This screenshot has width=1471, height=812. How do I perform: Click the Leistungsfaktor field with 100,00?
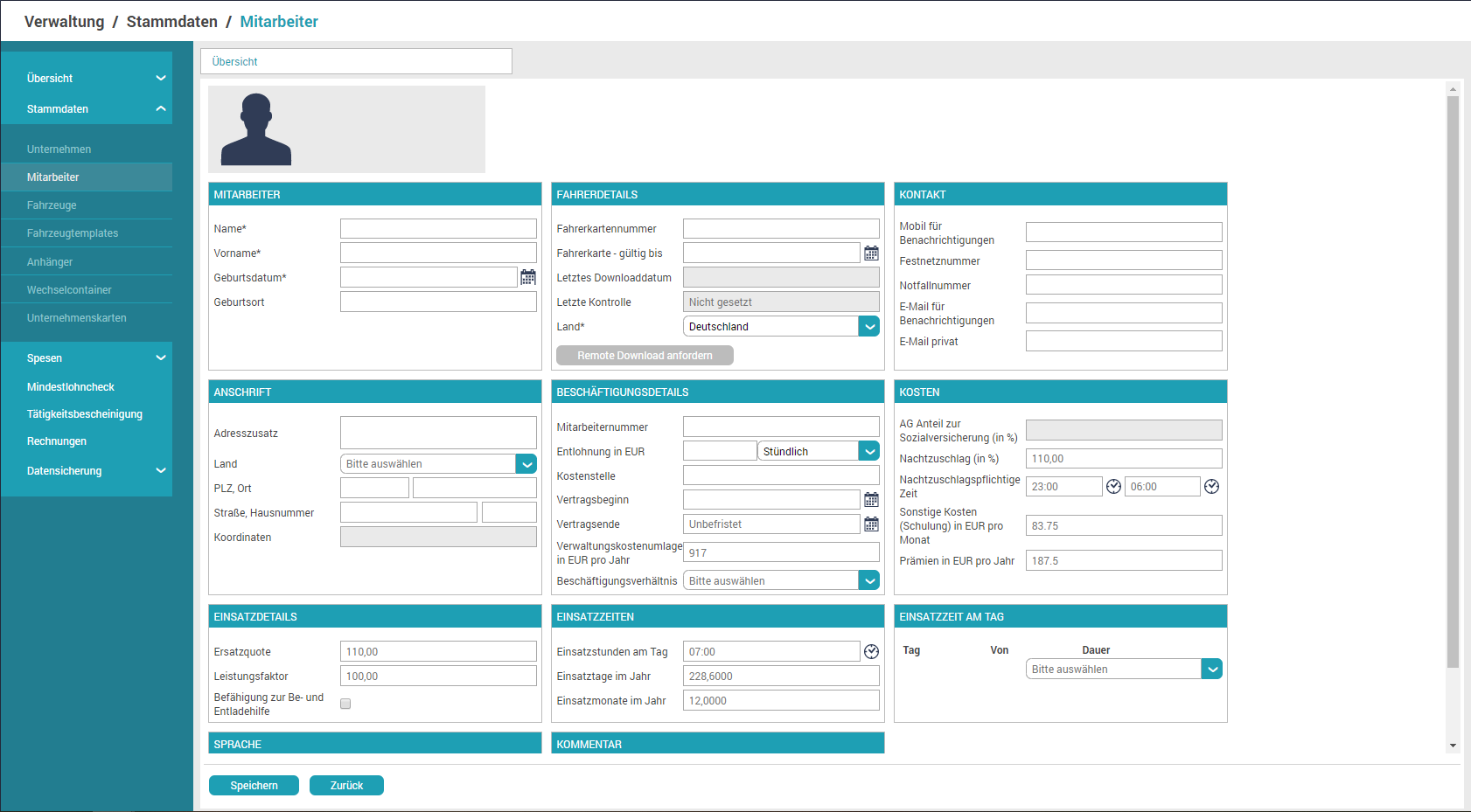point(438,676)
